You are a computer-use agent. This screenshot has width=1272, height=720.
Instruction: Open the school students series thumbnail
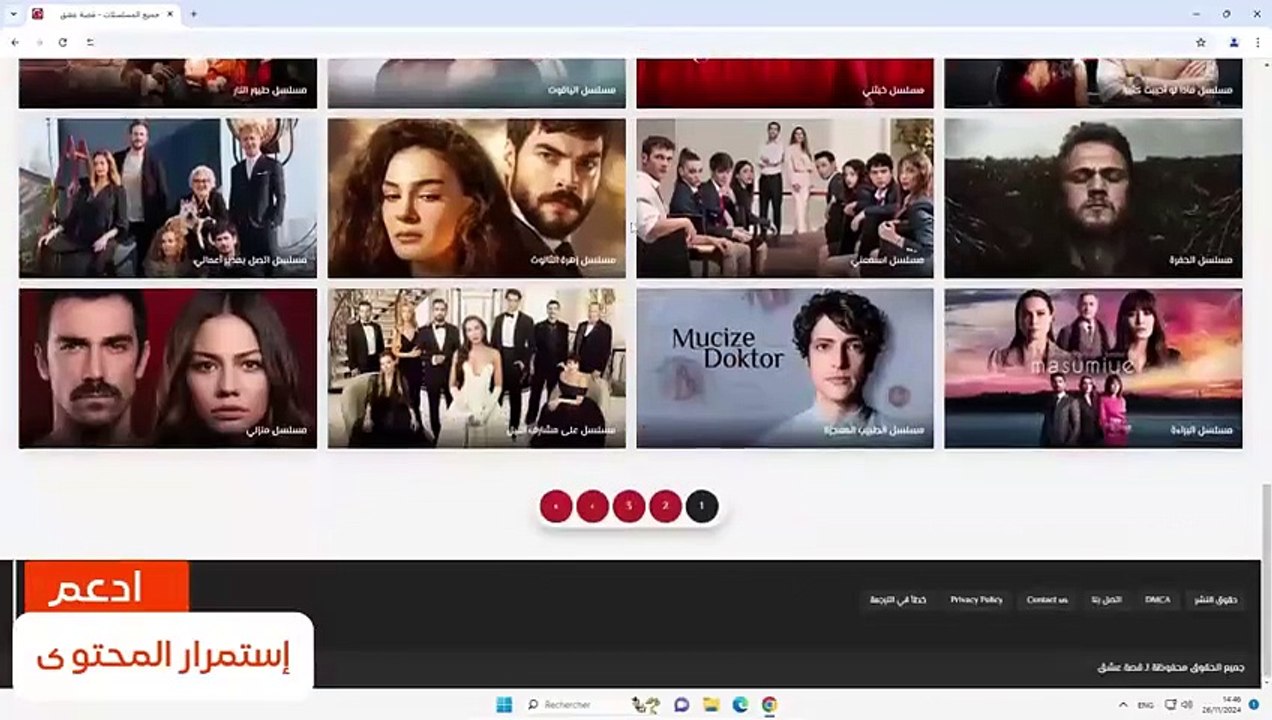pyautogui.click(x=785, y=198)
